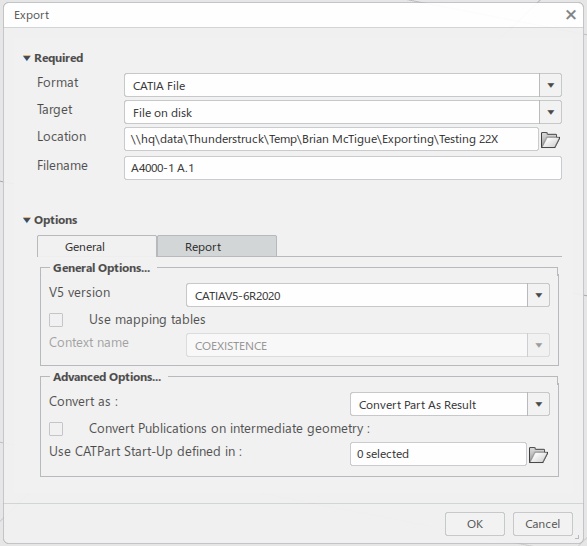Click into the Filename text field
The height and width of the screenshot is (546, 587).
343,168
